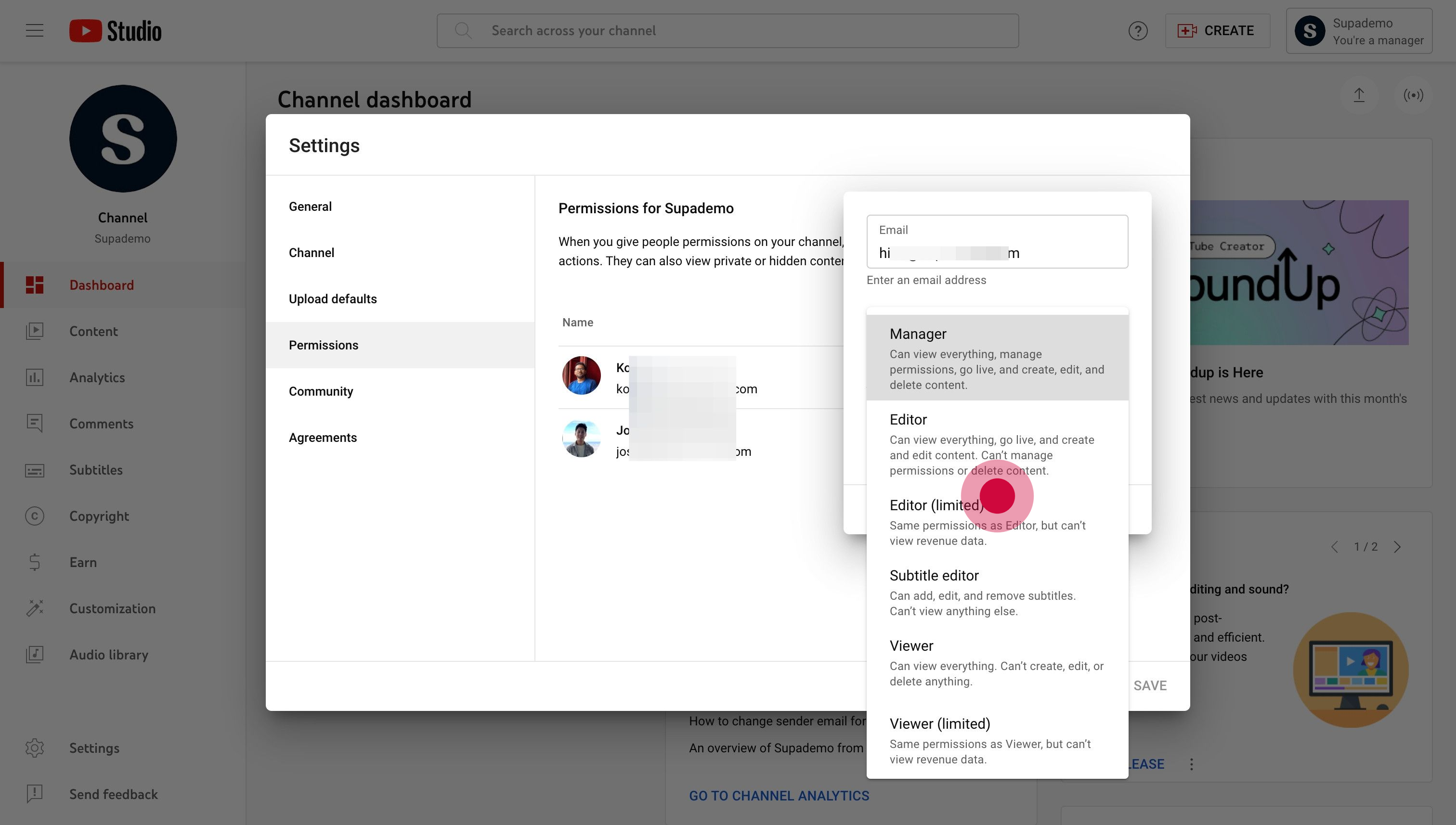The width and height of the screenshot is (1456, 825).
Task: Click the Search across your channel field
Action: point(727,31)
